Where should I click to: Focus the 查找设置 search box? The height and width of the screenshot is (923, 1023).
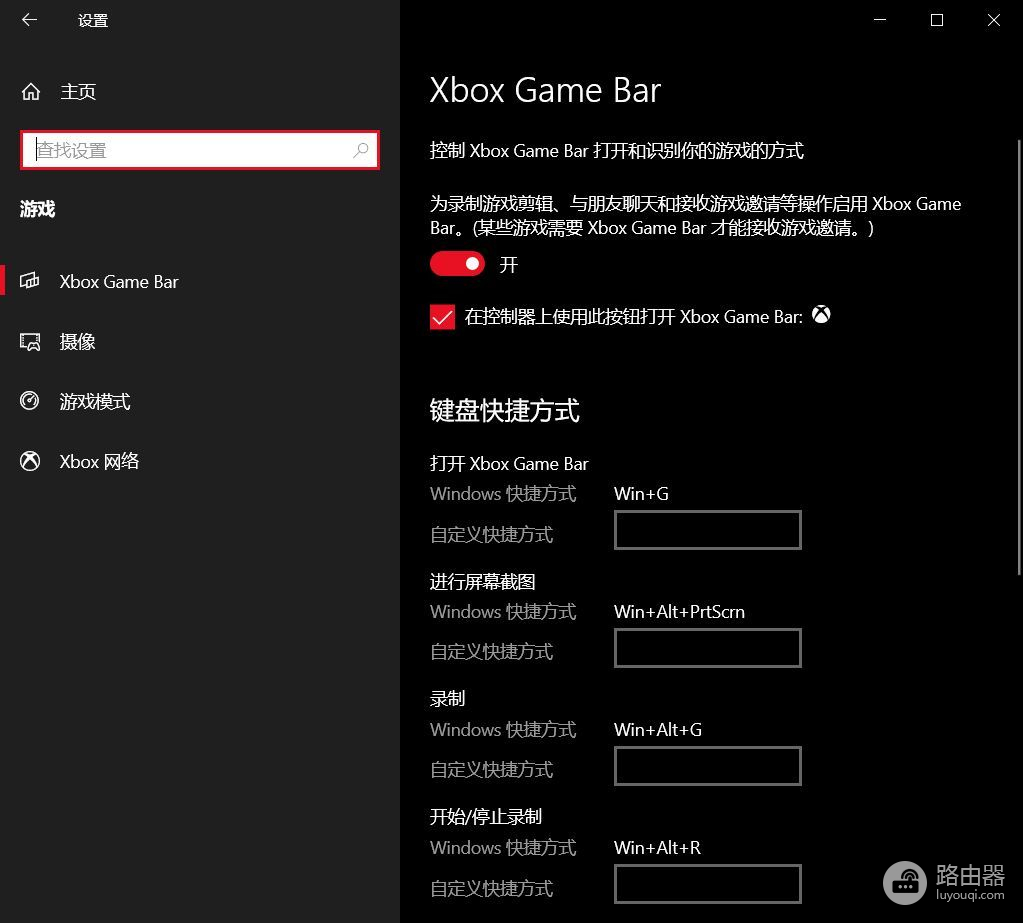click(x=200, y=150)
